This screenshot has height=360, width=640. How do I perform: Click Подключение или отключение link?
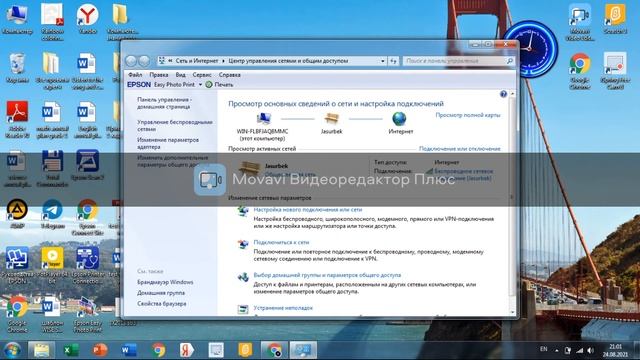tap(460, 149)
